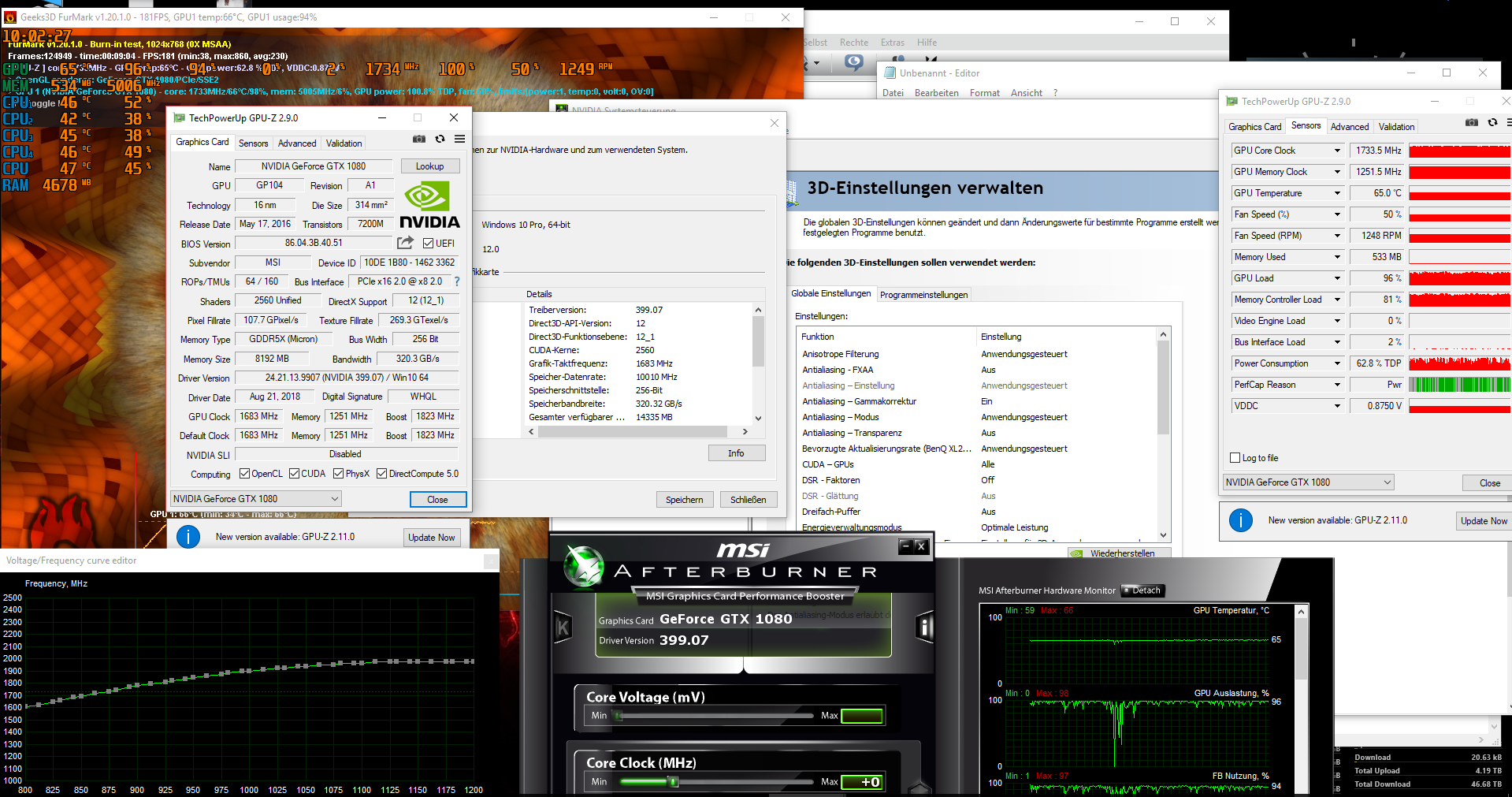Click Detach in Afterburner Hardware Monitor

pos(1142,590)
